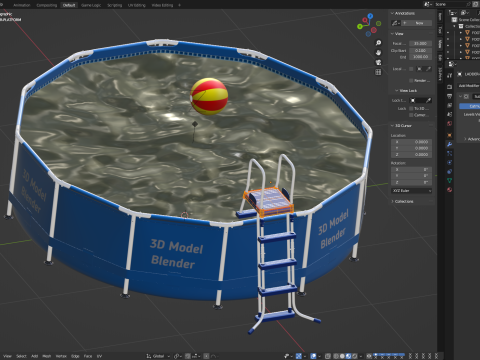The image size is (480, 360).
Task: Open the Modifiers wrench properties tab
Action: 449,144
